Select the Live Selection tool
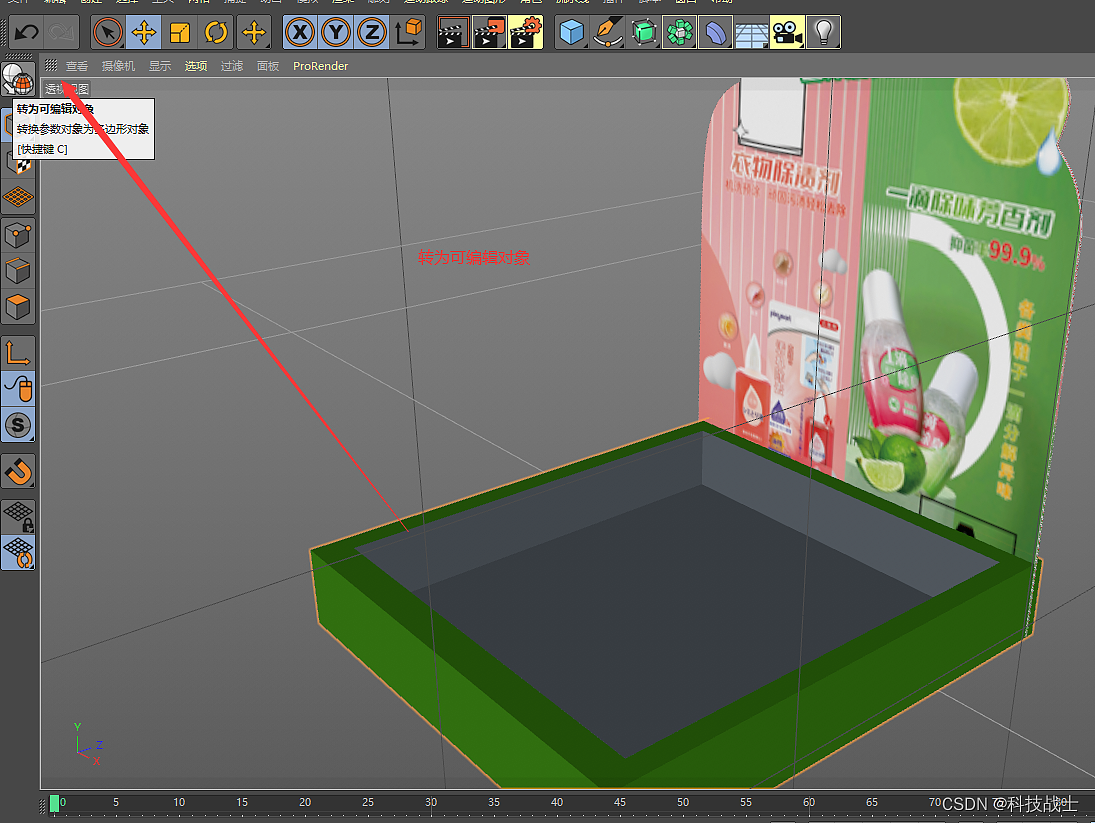1095x823 pixels. pos(108,32)
